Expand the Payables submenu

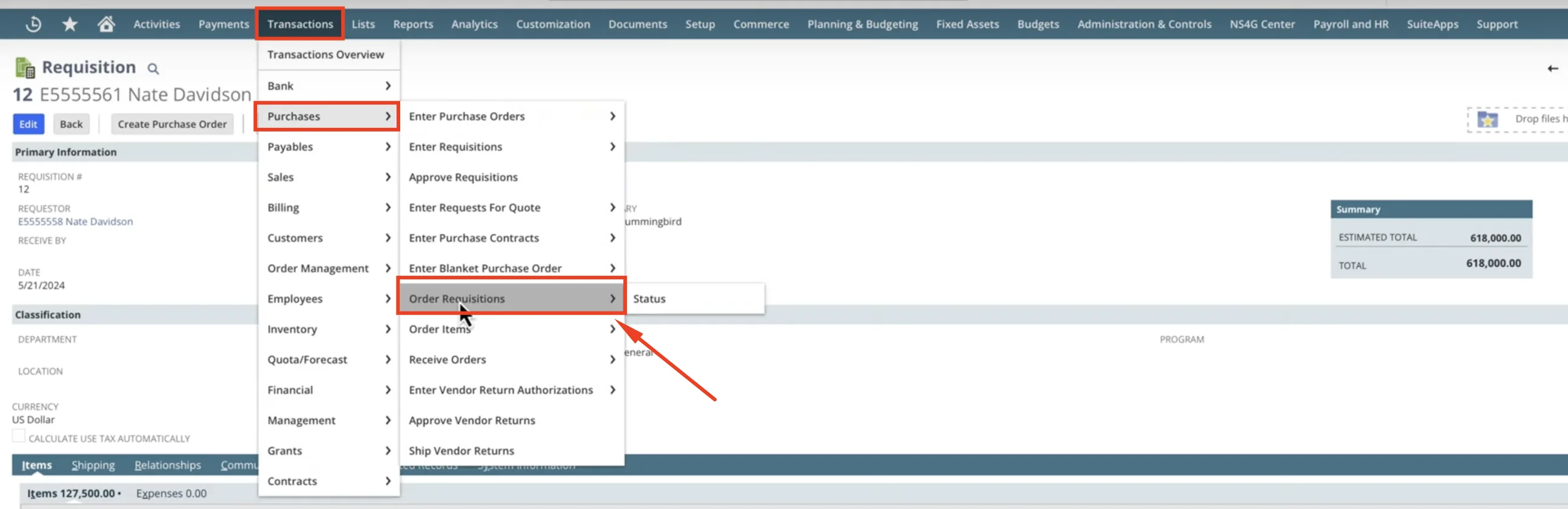(329, 147)
